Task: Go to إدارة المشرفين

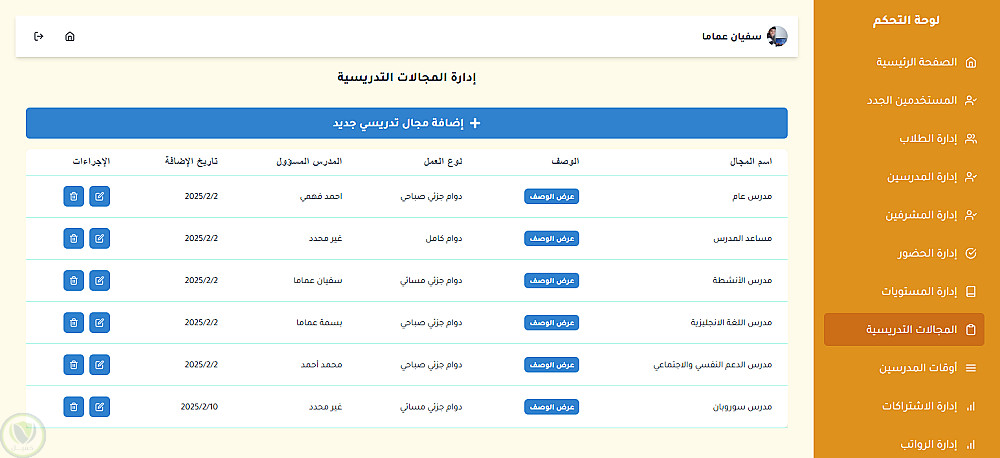Action: [904, 216]
